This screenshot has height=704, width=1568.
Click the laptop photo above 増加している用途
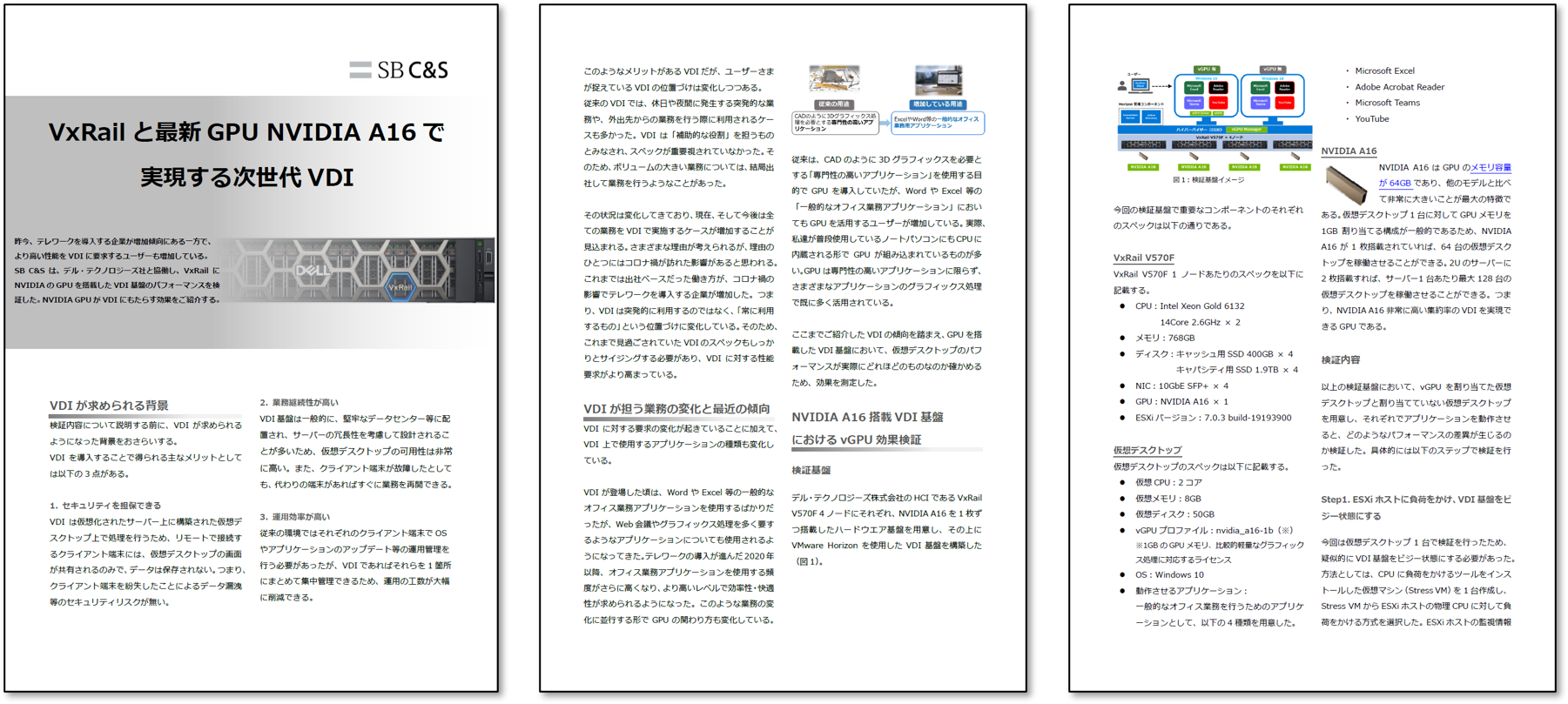click(x=939, y=80)
